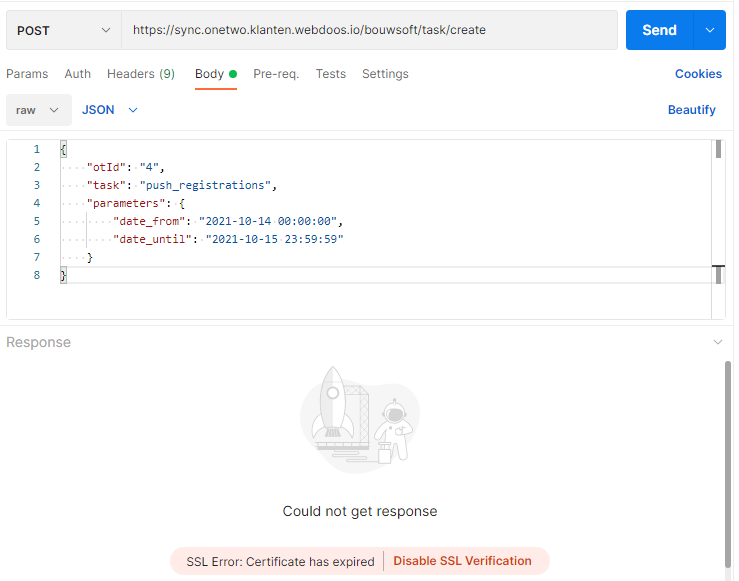Switch to the Params tab
Viewport: 739px width, 581px height.
27,74
